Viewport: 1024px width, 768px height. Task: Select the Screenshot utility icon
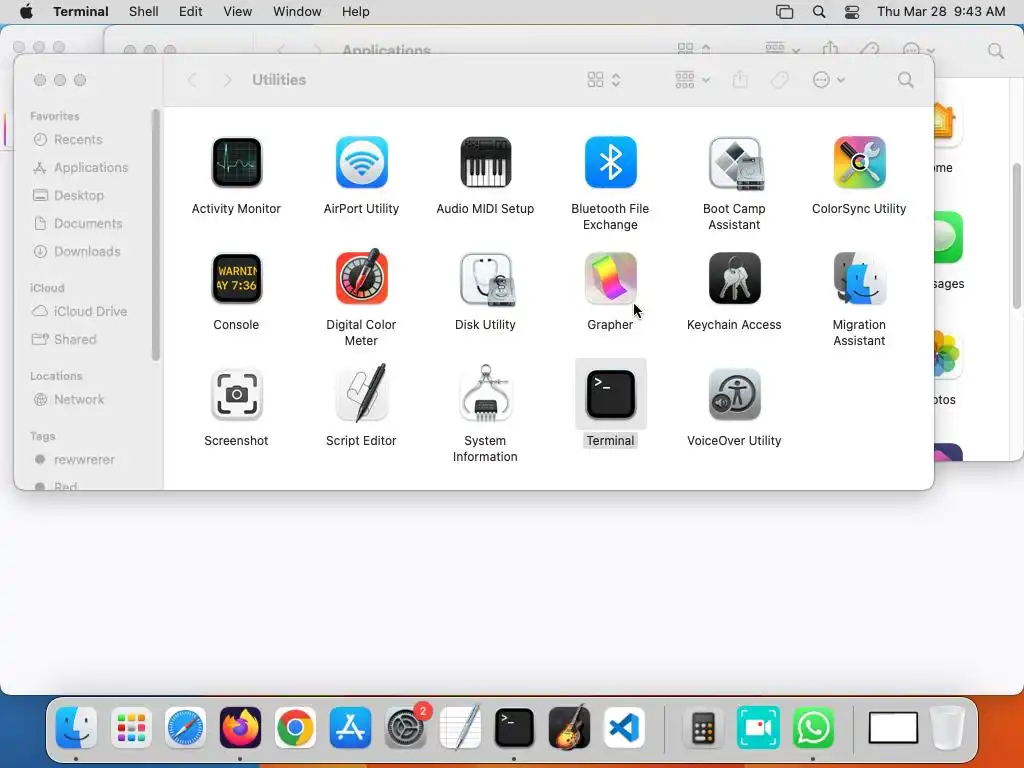point(236,394)
